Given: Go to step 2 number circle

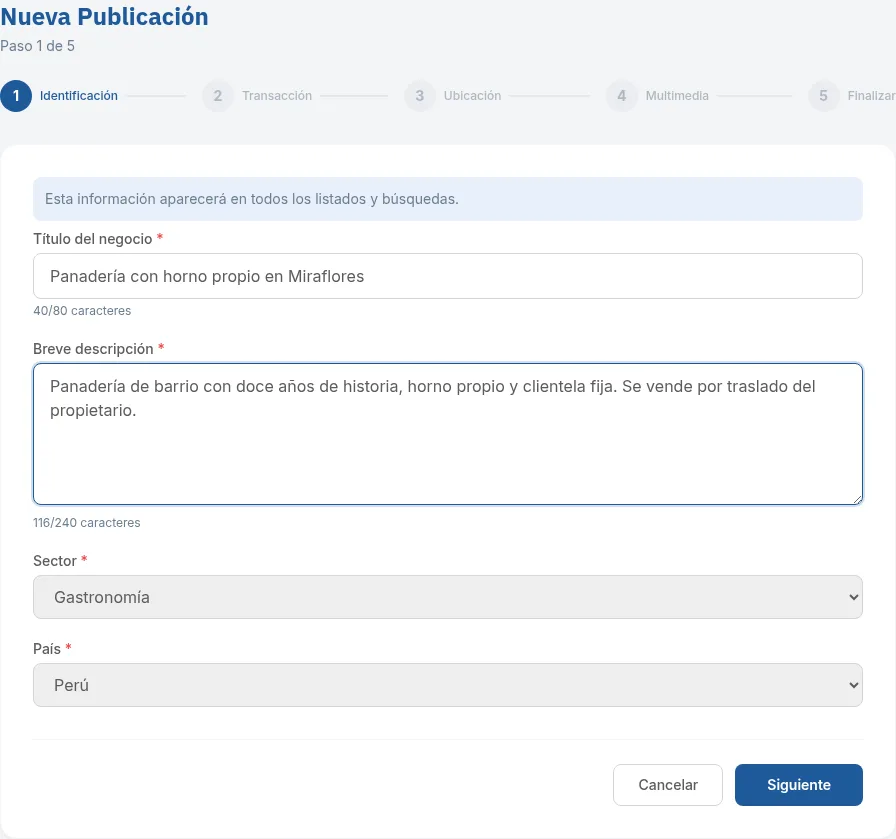Looking at the screenshot, I should [x=218, y=95].
